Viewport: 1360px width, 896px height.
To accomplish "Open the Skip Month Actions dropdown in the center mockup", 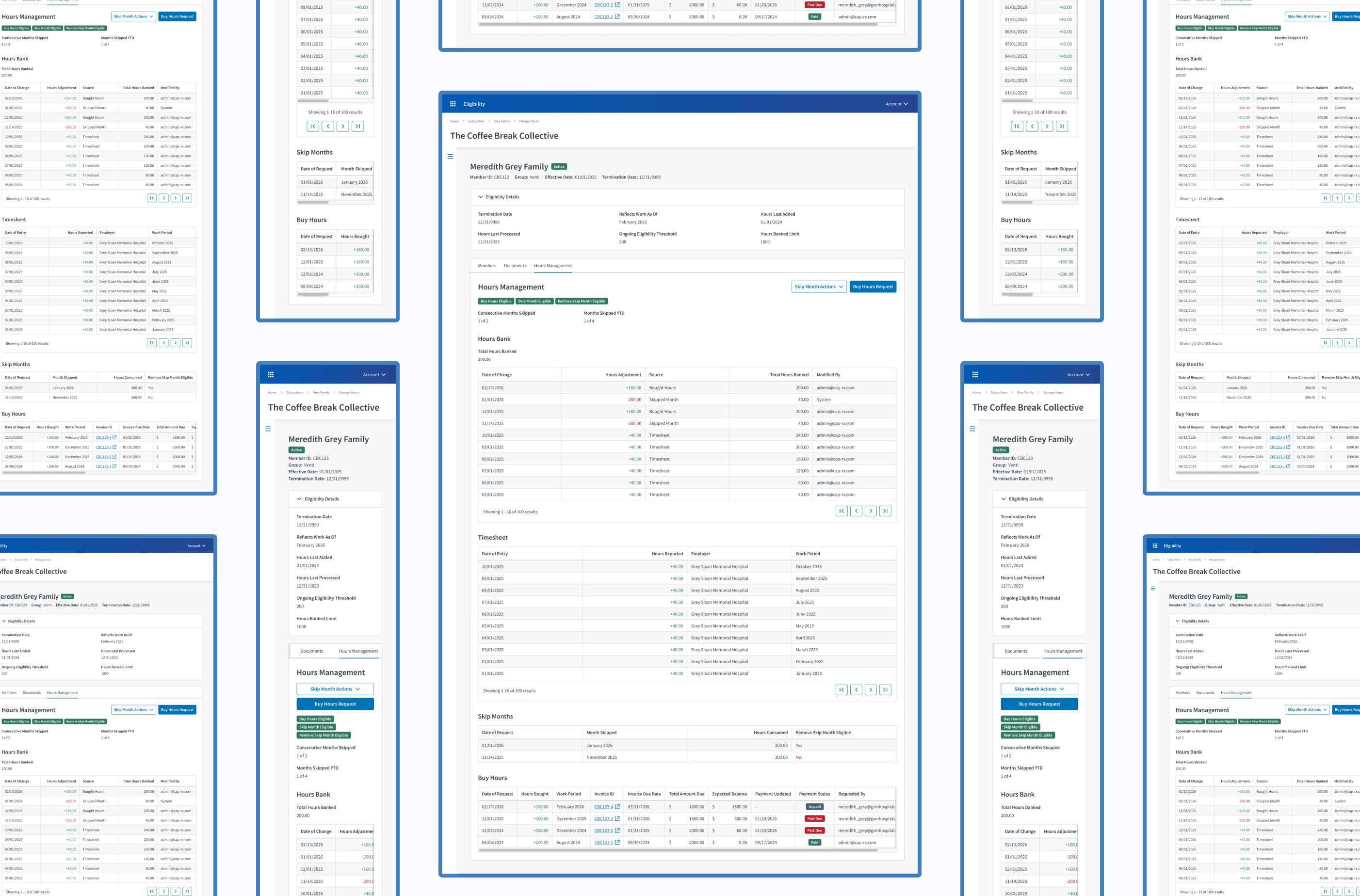I will tap(819, 287).
